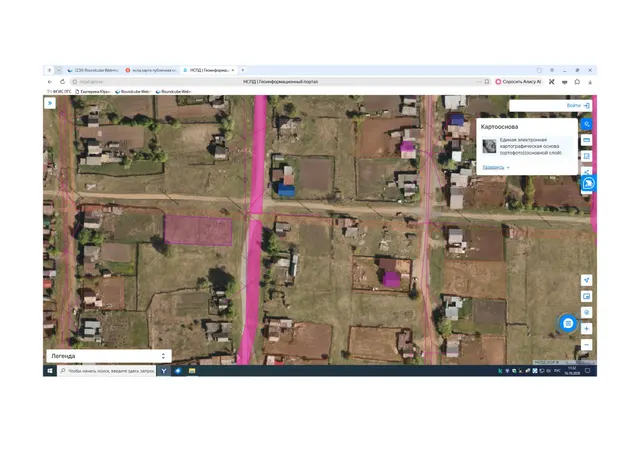Open the map search tool icon
The image size is (640, 453).
pyautogui.click(x=587, y=124)
